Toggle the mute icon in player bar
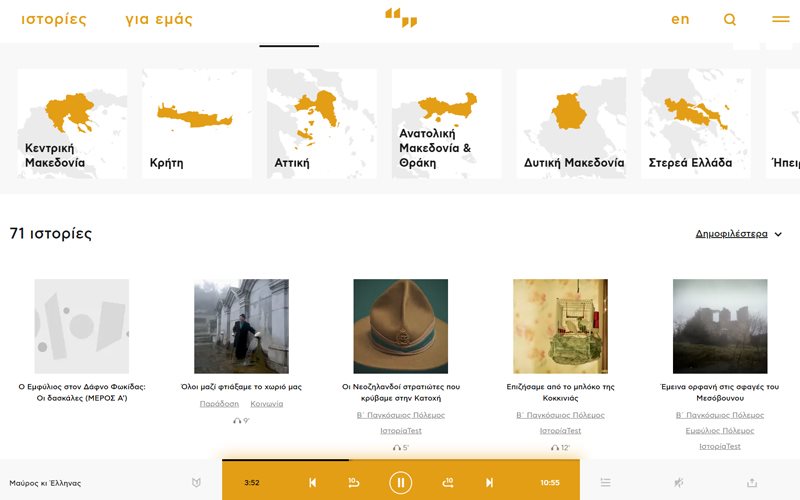This screenshot has height=500, width=800. (x=678, y=483)
